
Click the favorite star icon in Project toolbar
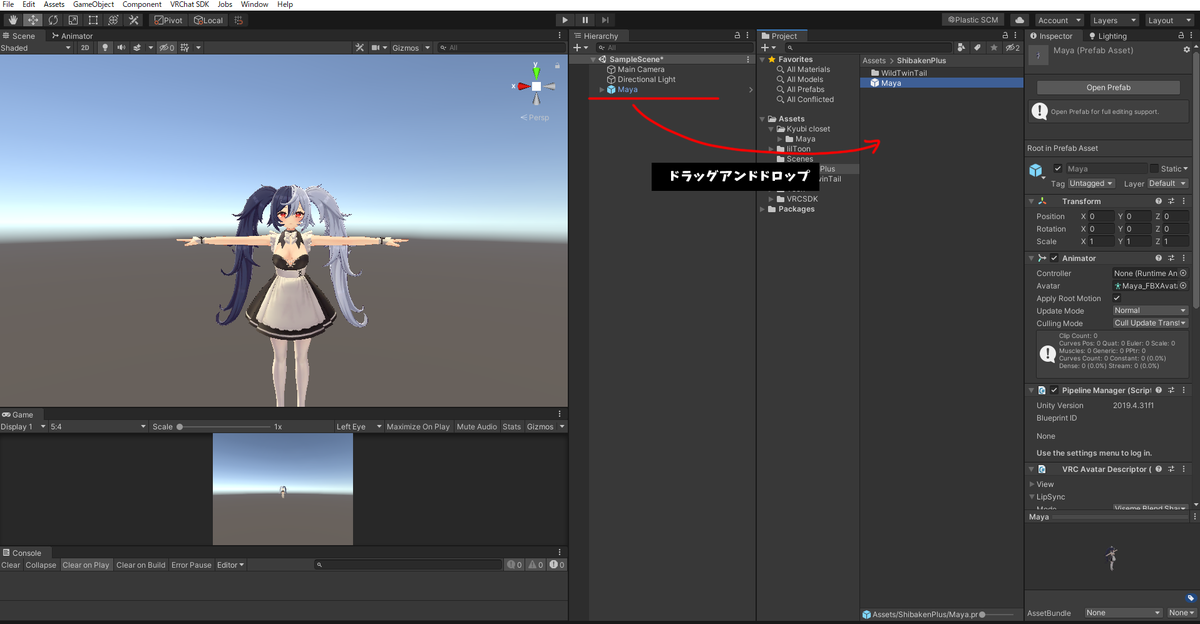pyautogui.click(x=994, y=48)
